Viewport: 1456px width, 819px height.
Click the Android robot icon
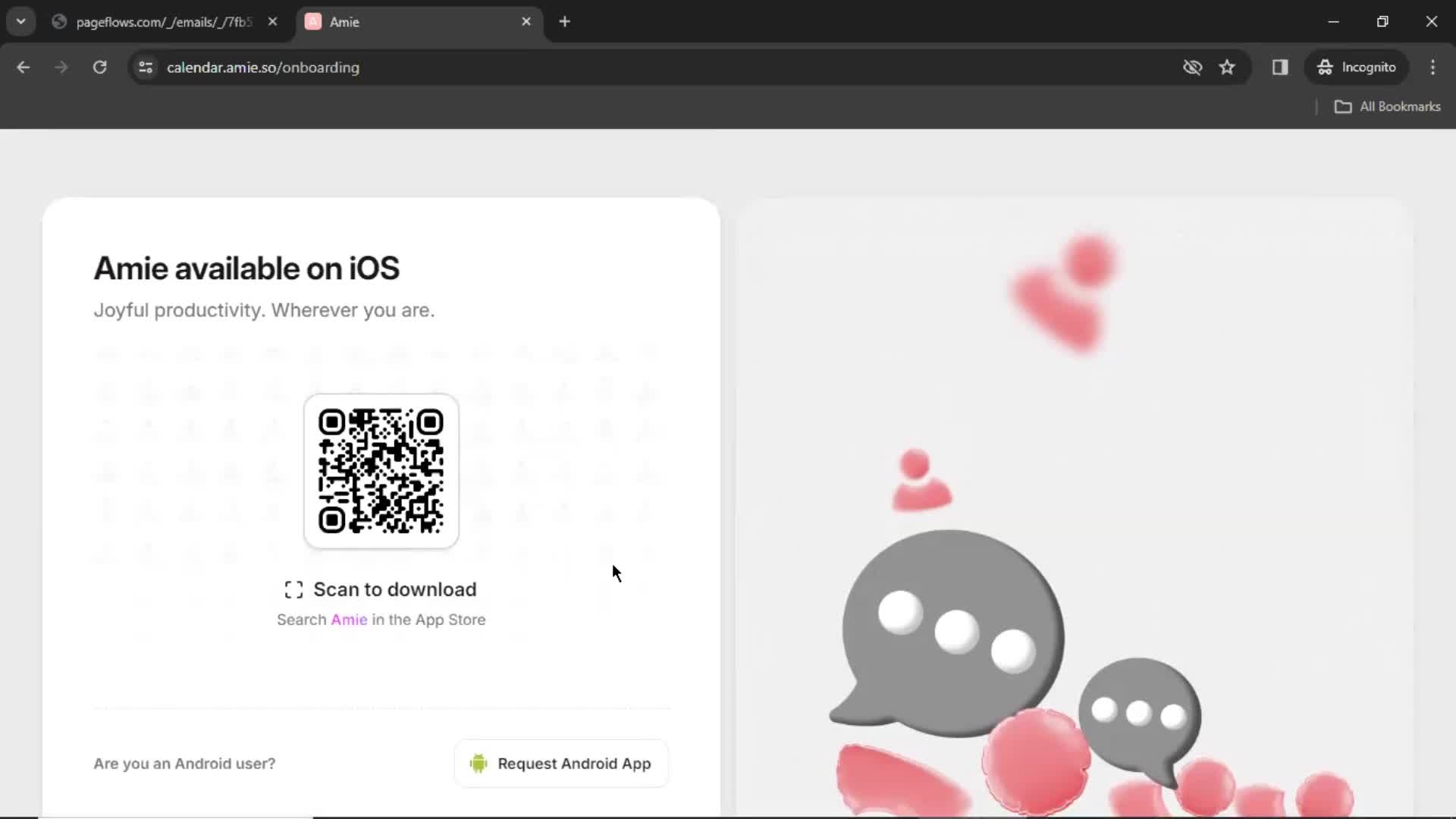(x=479, y=764)
